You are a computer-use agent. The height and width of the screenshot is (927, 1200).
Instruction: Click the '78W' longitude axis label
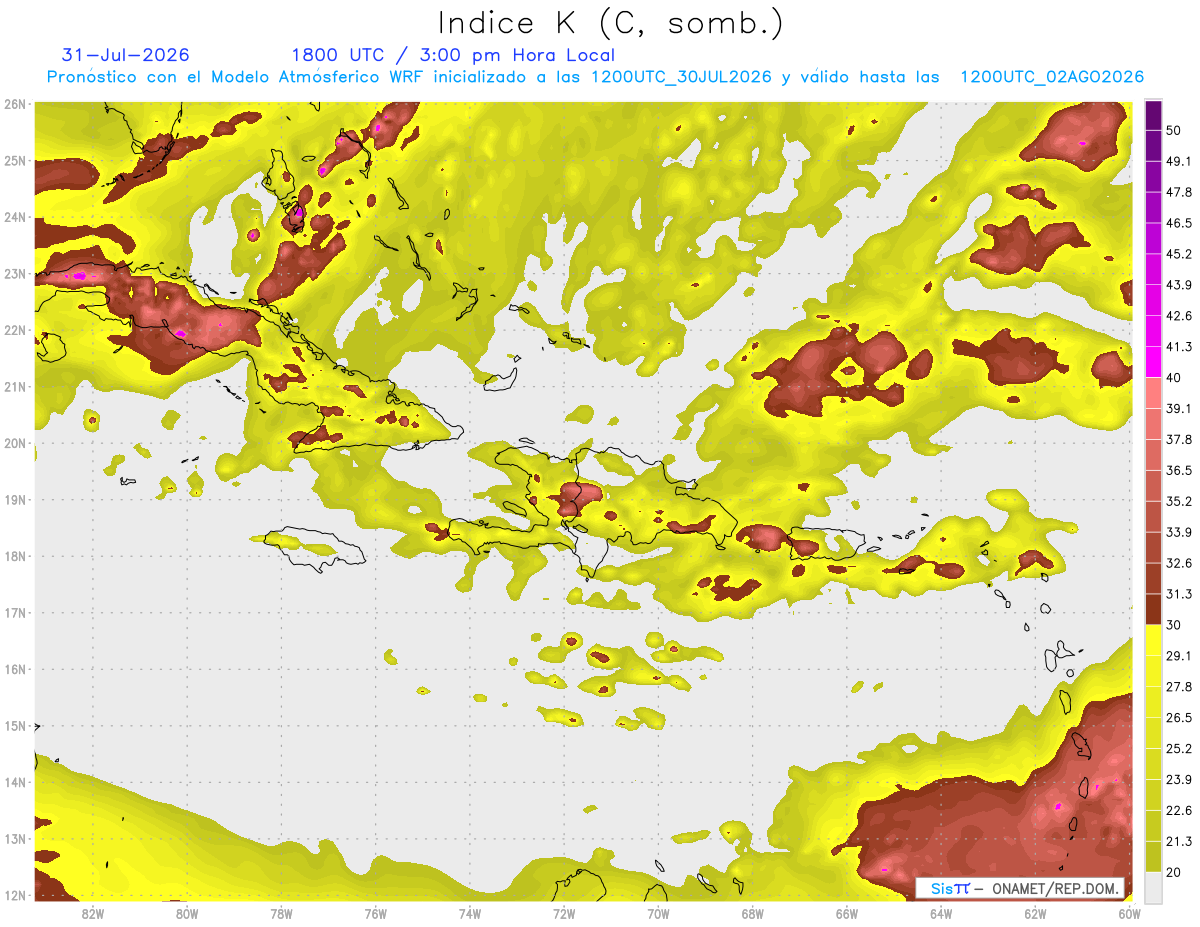pyautogui.click(x=281, y=913)
